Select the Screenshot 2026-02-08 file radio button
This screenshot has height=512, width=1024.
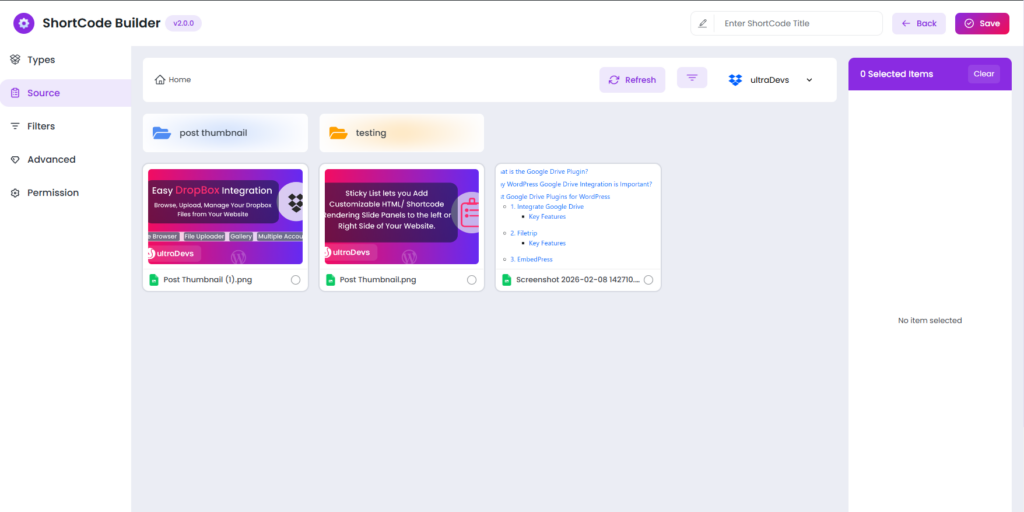(x=648, y=280)
